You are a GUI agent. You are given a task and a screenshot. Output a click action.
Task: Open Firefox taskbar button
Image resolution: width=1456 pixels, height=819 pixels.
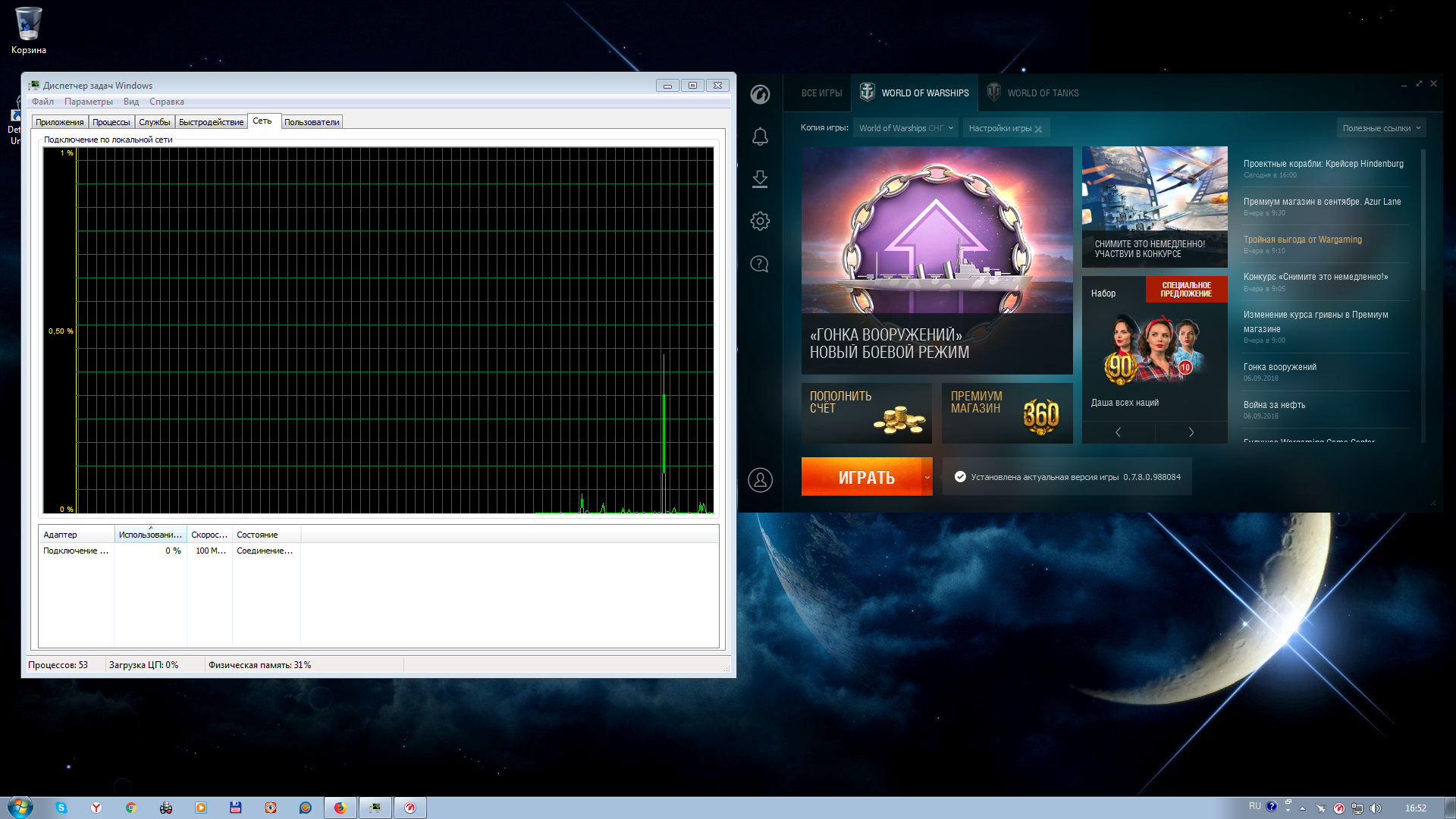pos(340,808)
